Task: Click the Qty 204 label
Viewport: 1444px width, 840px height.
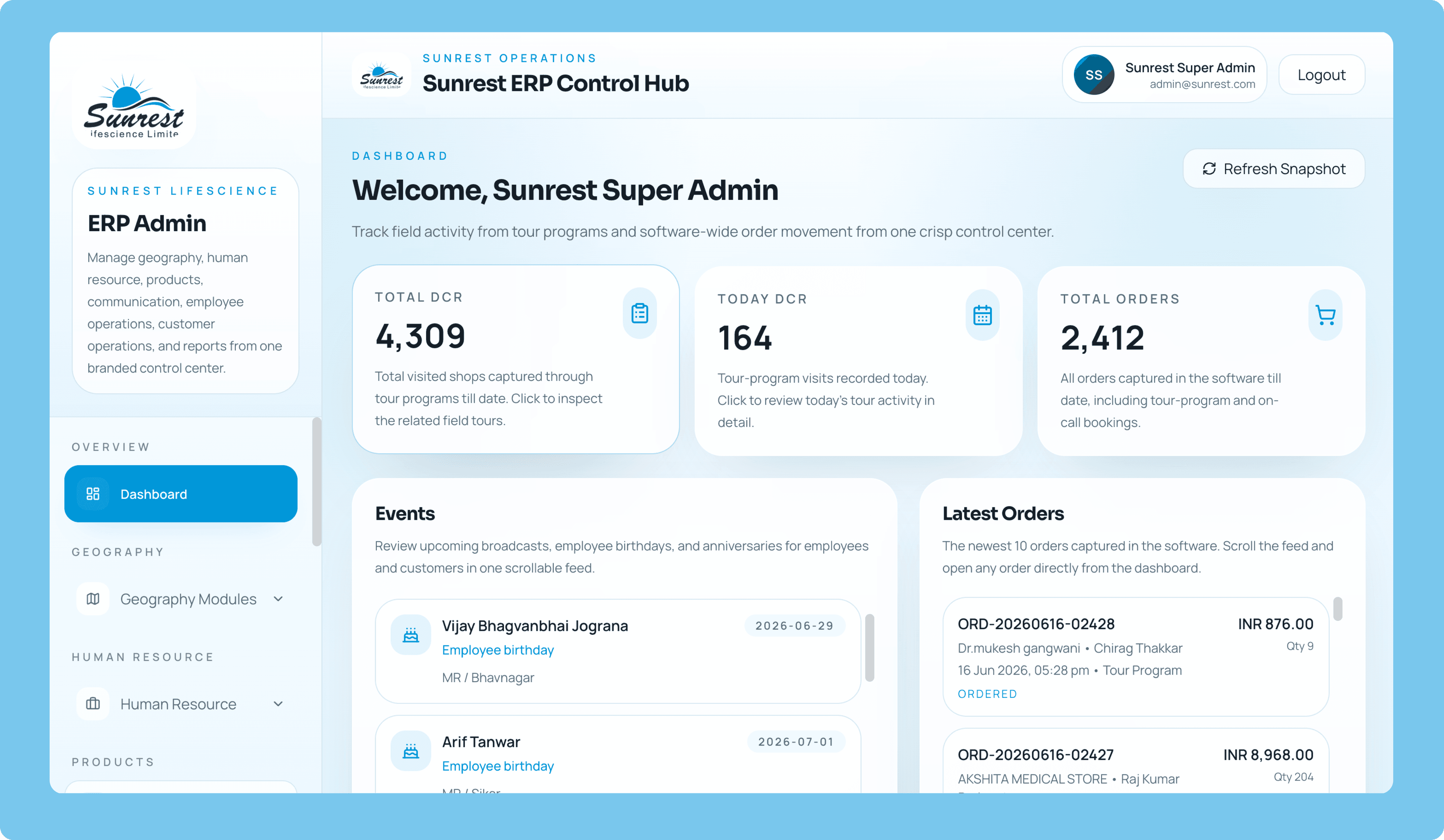Action: pyautogui.click(x=1293, y=777)
